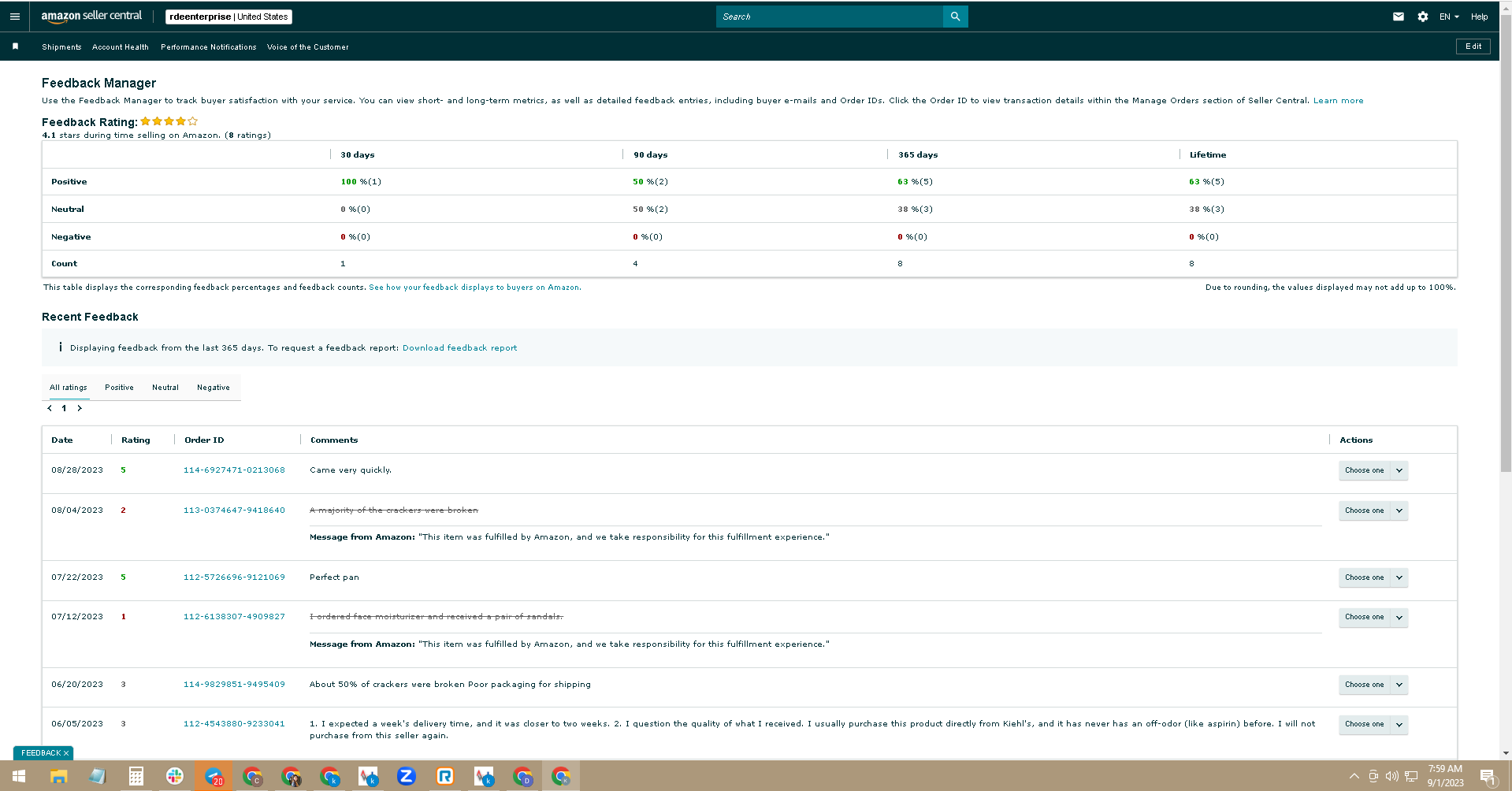
Task: Click Download feedback report link
Action: point(460,348)
